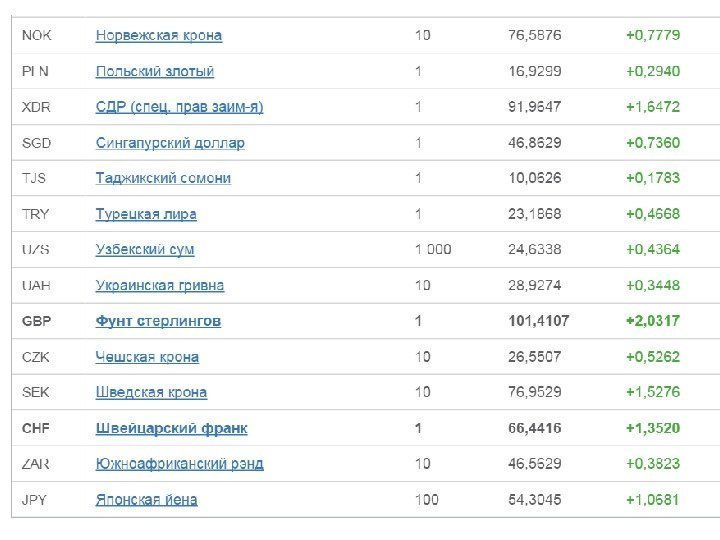Screen dimensions: 720x540
Task: Open the bold Фунт стерлингов link
Action: click(x=158, y=321)
